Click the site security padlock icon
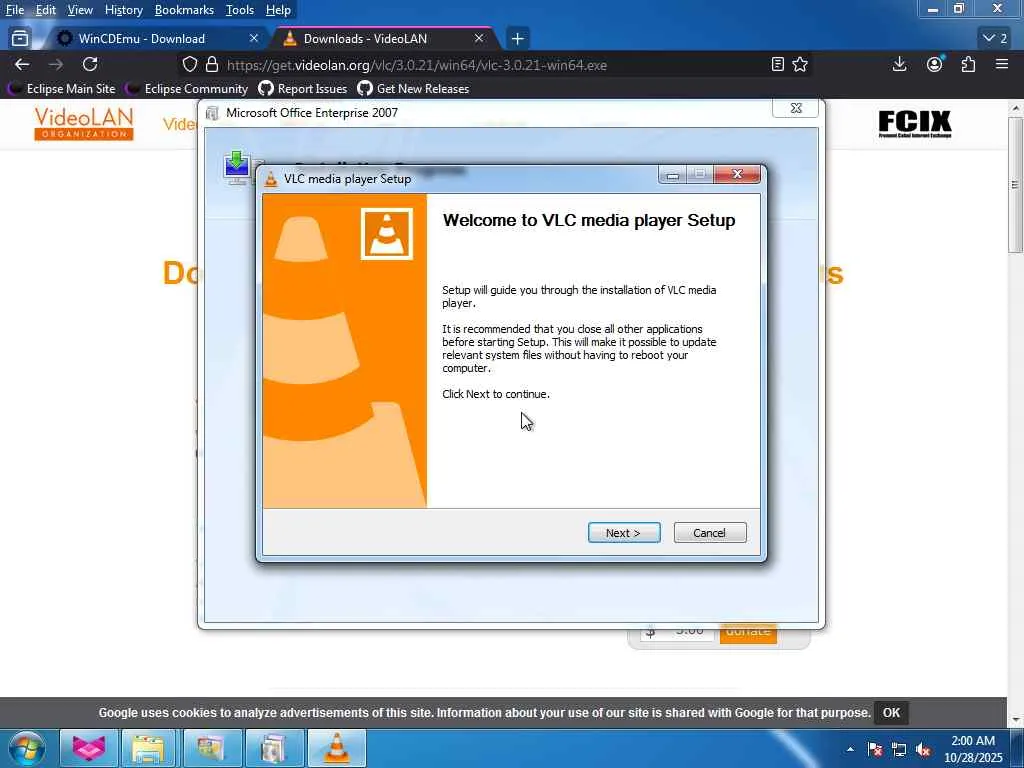 pyautogui.click(x=212, y=65)
